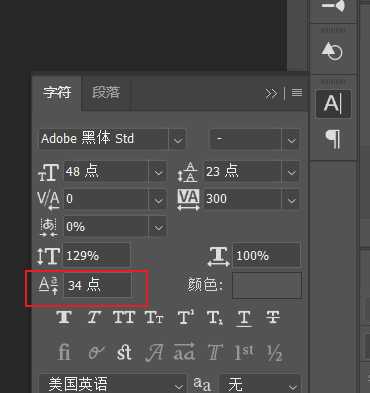Click the horizontal scale icon
This screenshot has height=393, width=370.
coord(219,257)
